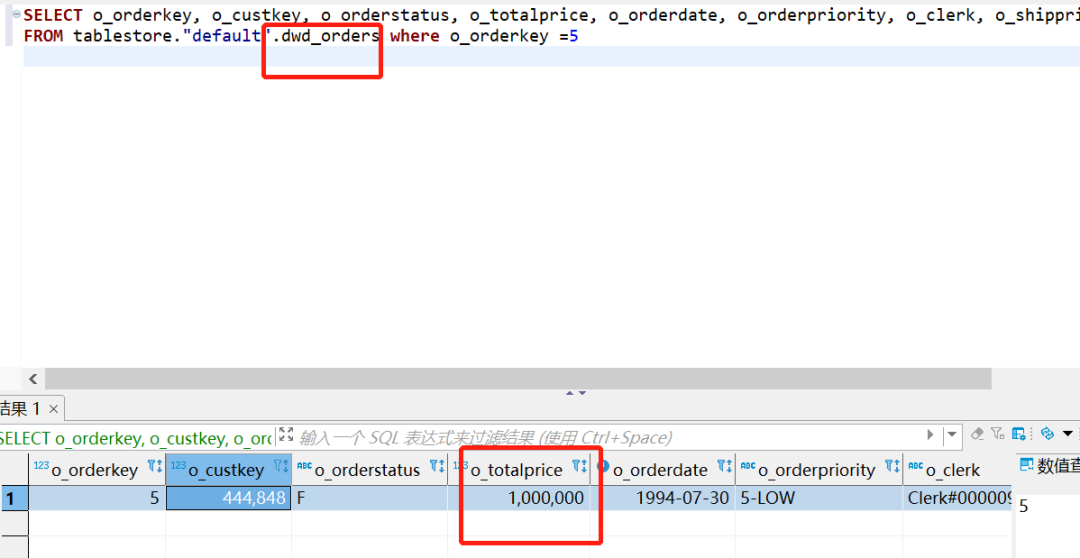
Task: Click the filter/sort icon on o_orderstatus column
Action: [437, 468]
